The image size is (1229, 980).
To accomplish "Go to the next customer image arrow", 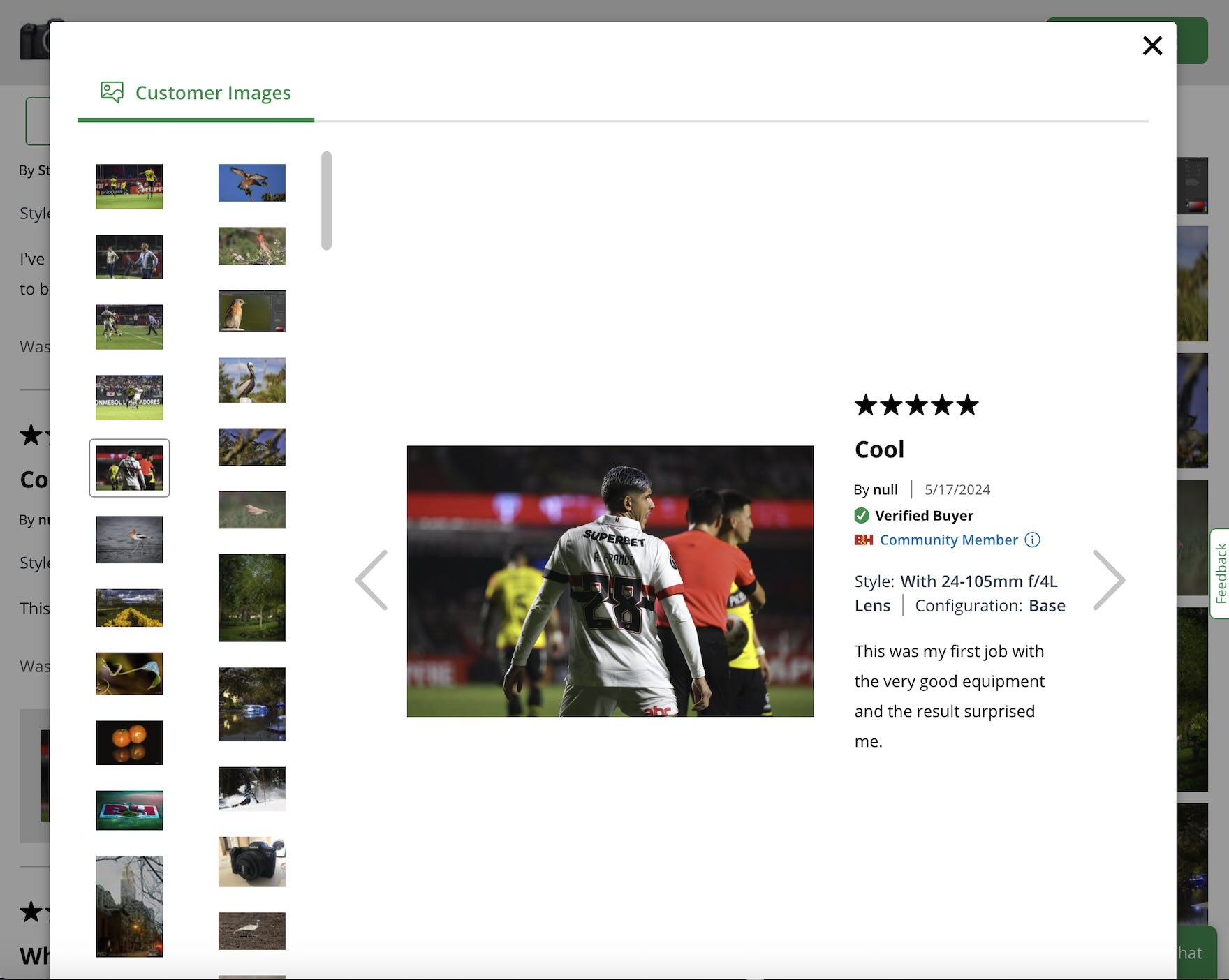I will coord(1108,580).
